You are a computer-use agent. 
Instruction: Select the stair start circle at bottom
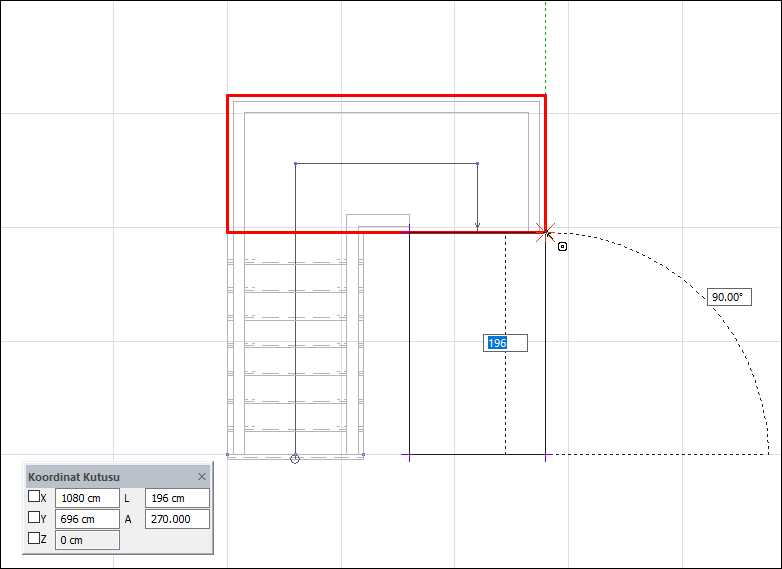tap(295, 458)
